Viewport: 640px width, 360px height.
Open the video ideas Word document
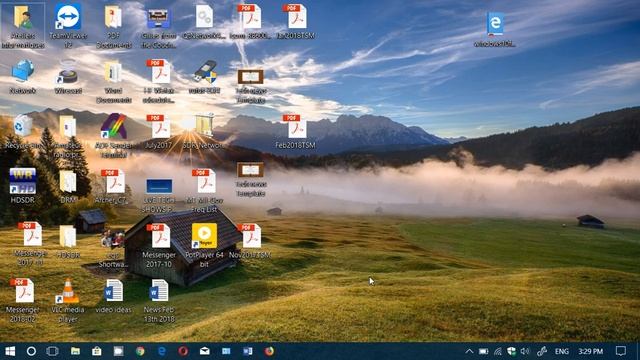(x=113, y=296)
